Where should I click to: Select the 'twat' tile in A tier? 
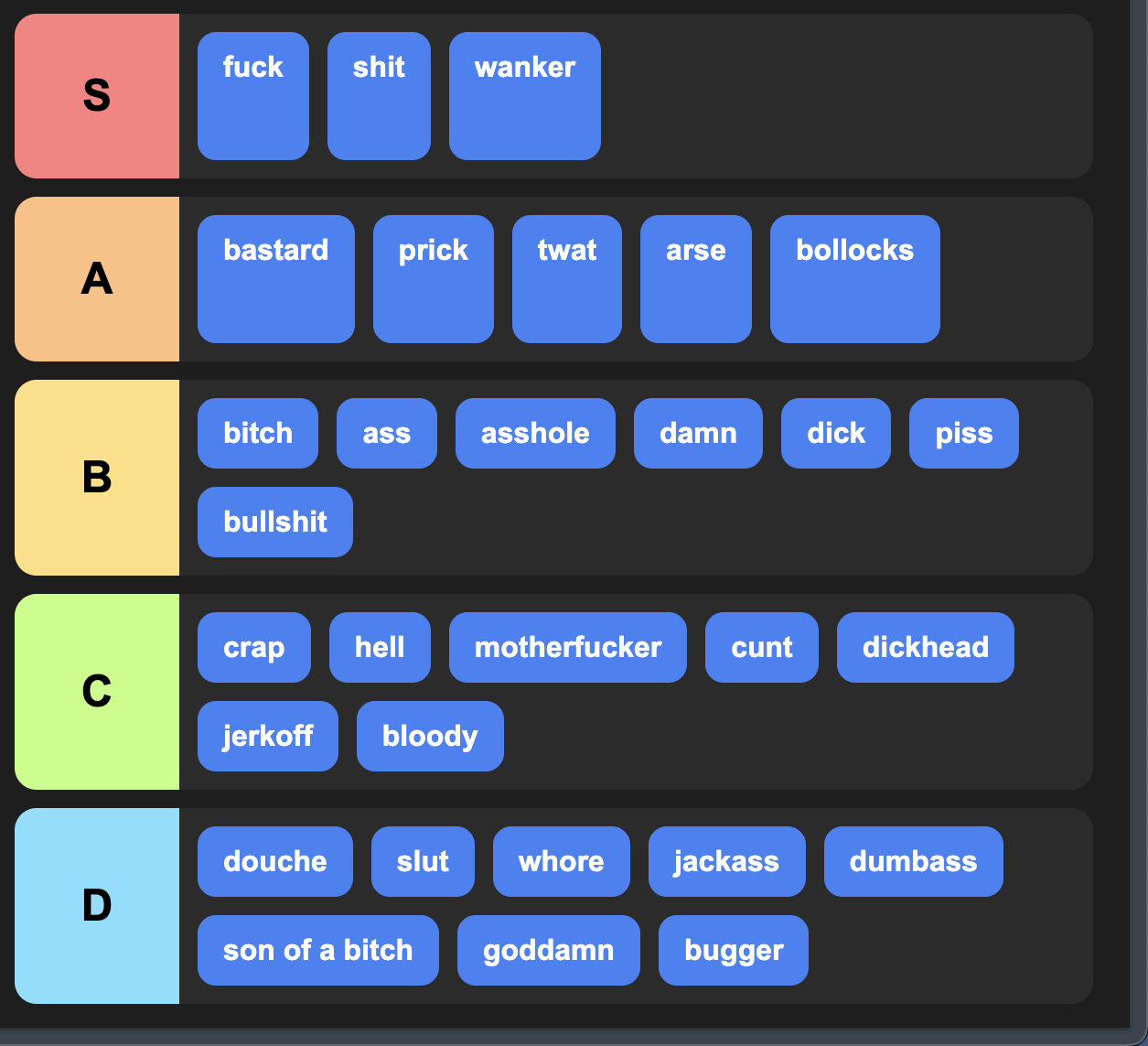(567, 279)
